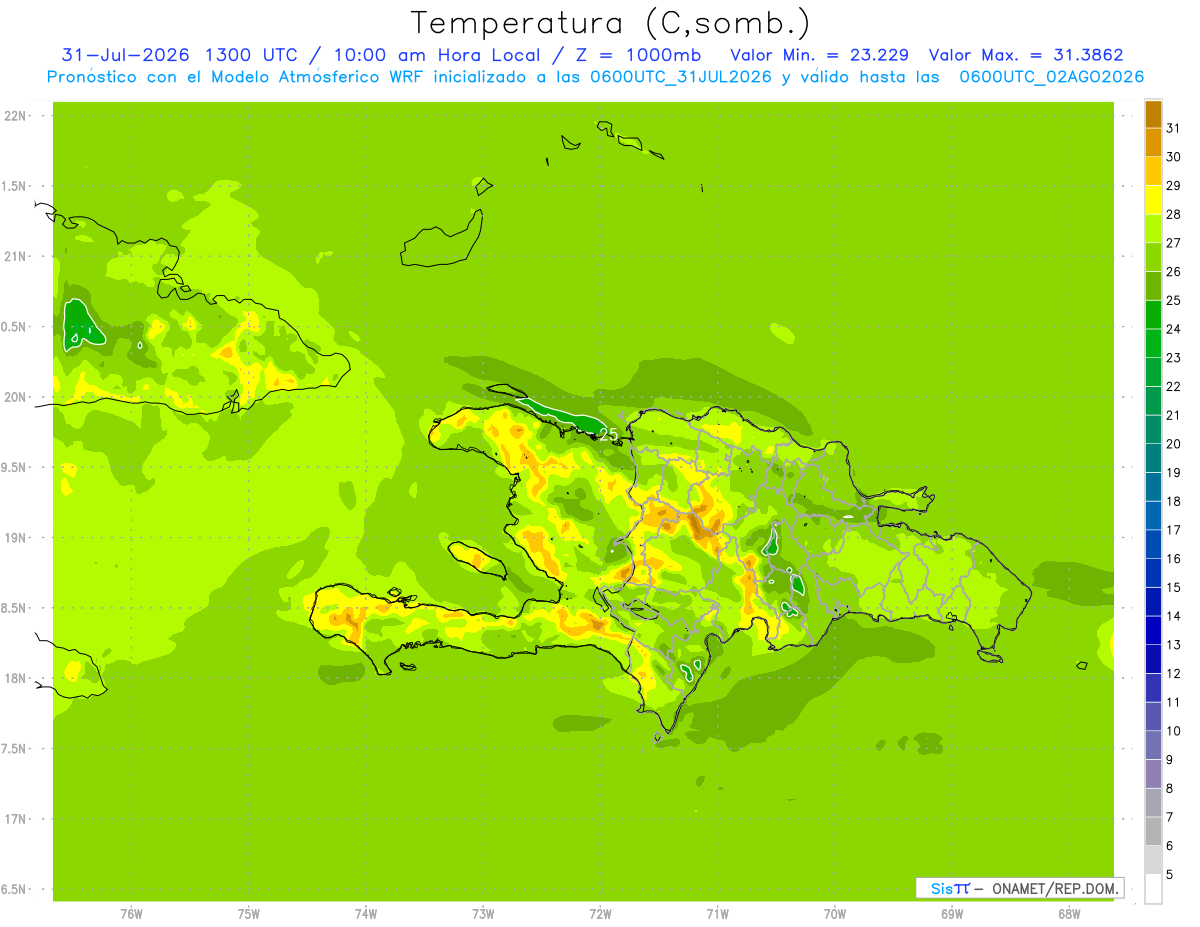Viewport: 1200px width, 927px height.
Task: Click the teal legend swatch between 19 and 20
Action: [1153, 459]
